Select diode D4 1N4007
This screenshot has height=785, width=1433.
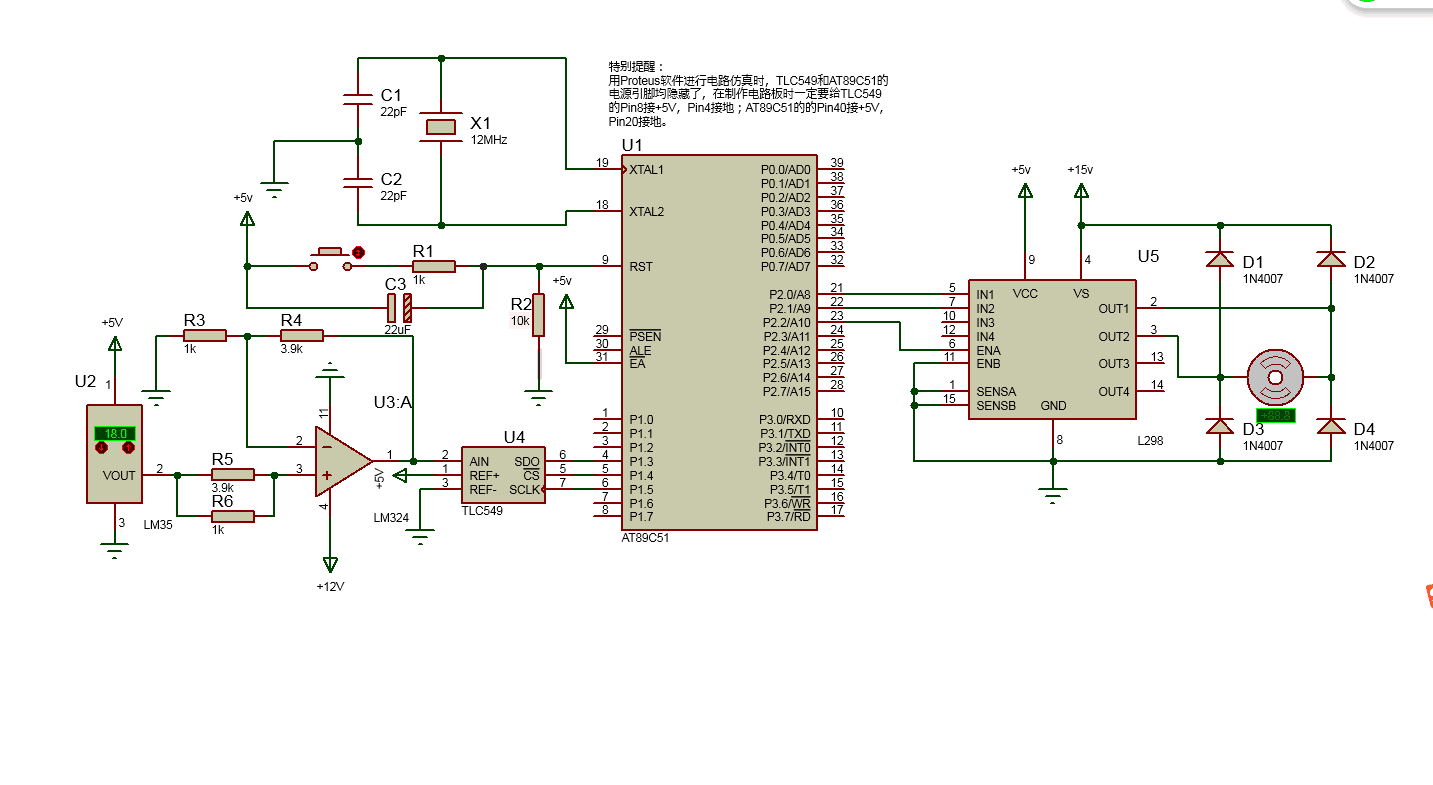click(1331, 425)
